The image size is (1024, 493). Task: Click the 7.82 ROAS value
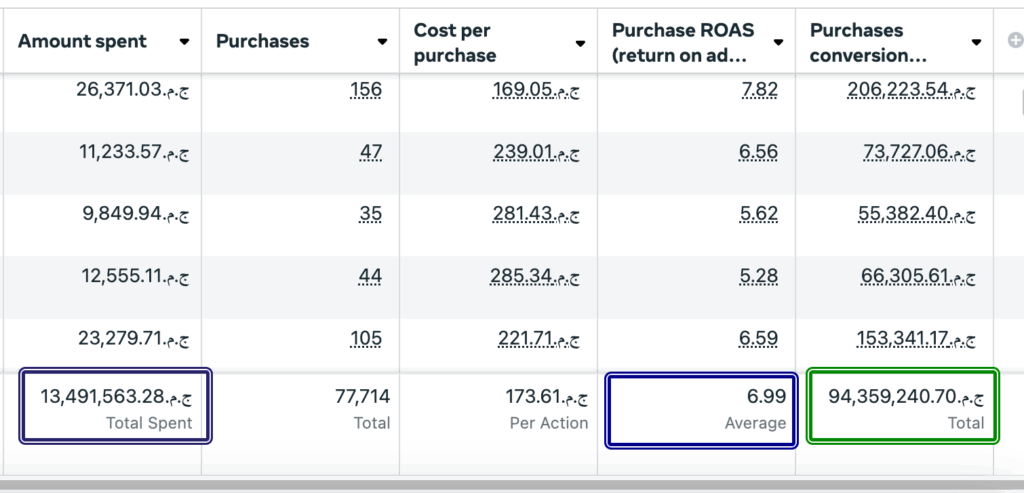759,91
